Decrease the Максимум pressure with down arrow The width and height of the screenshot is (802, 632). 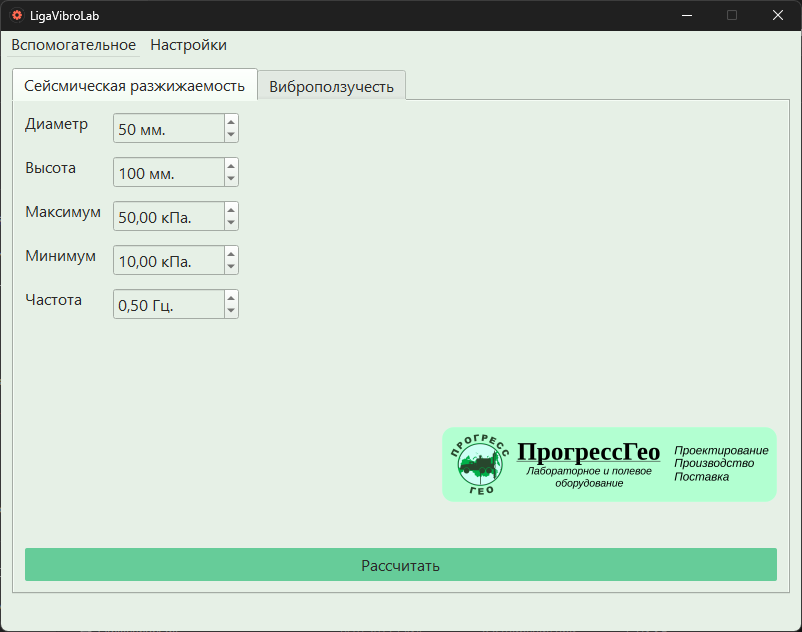[231, 222]
